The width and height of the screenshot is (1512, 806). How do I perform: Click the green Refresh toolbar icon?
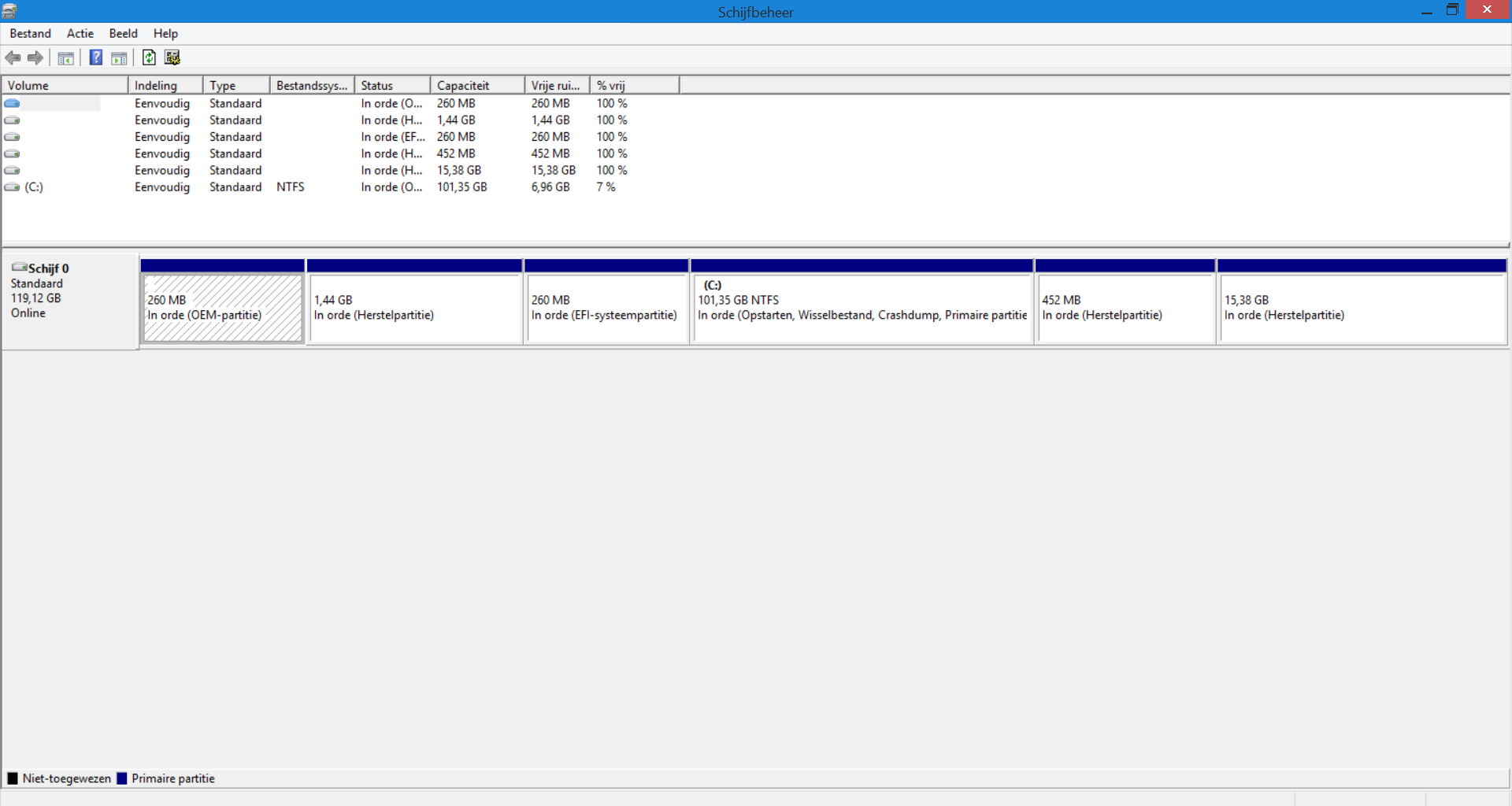click(149, 57)
